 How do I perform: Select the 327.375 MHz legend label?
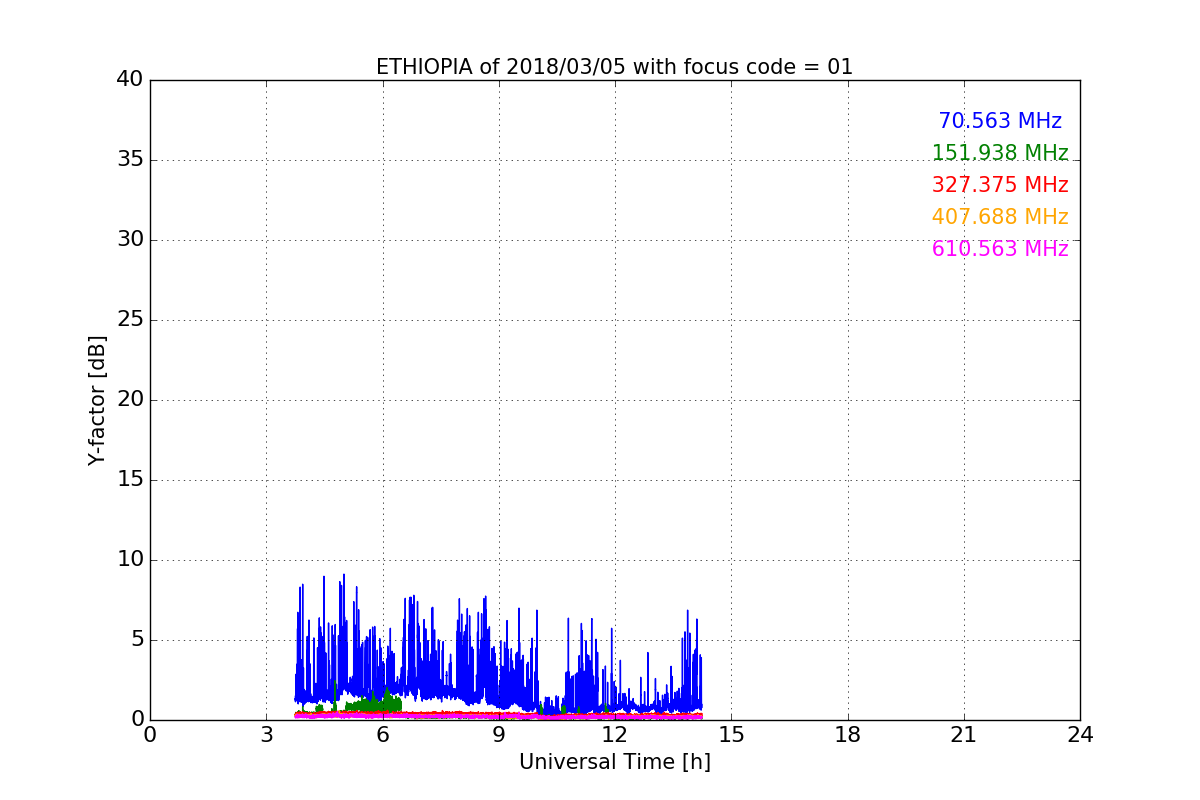pos(1000,185)
